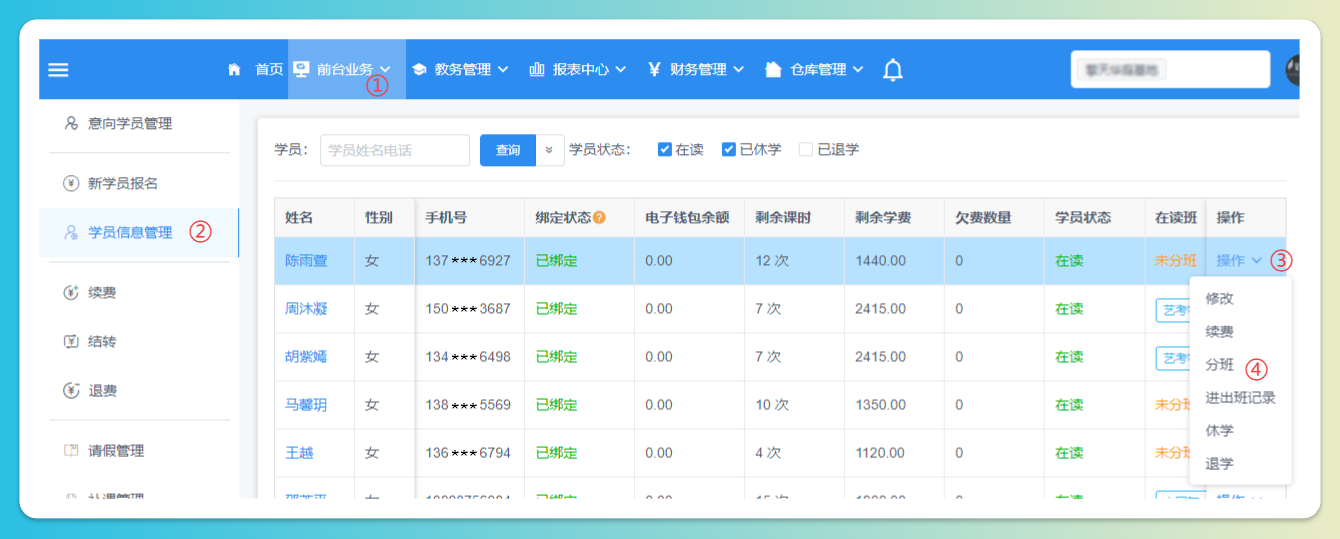This screenshot has height=539, width=1340.
Task: Click the graduation cap icon for 教务管理
Action: pyautogui.click(x=419, y=69)
